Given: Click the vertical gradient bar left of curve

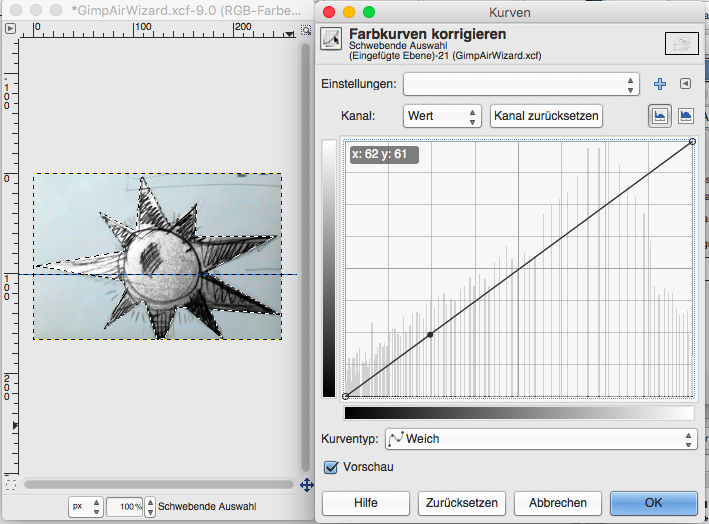Looking at the screenshot, I should pos(329,269).
